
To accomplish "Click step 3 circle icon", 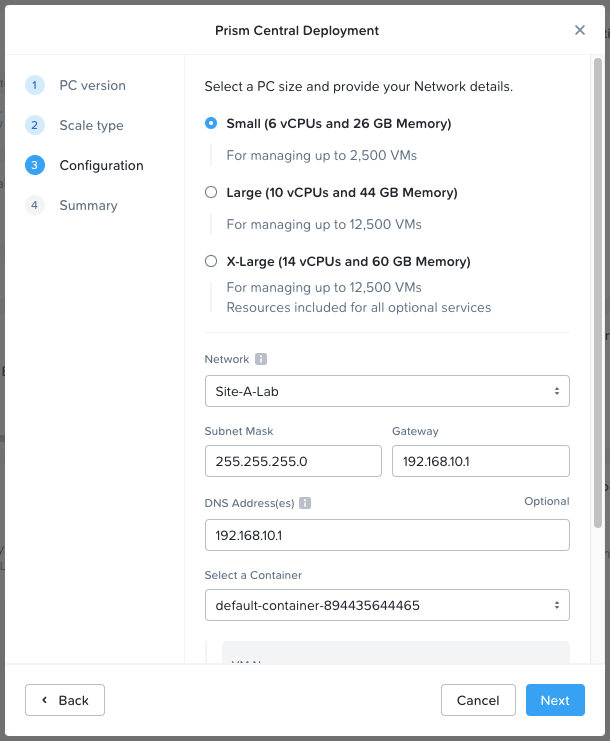I will click(x=35, y=165).
